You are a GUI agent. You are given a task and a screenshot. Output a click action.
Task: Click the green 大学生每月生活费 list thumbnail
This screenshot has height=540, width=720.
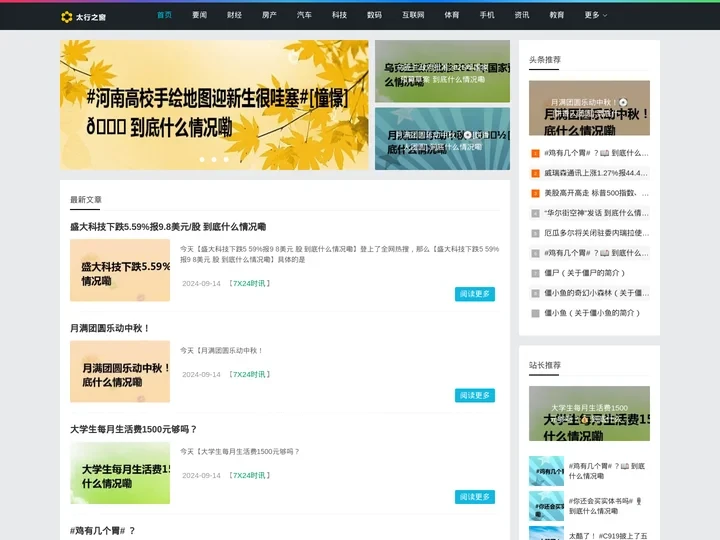coord(120,473)
